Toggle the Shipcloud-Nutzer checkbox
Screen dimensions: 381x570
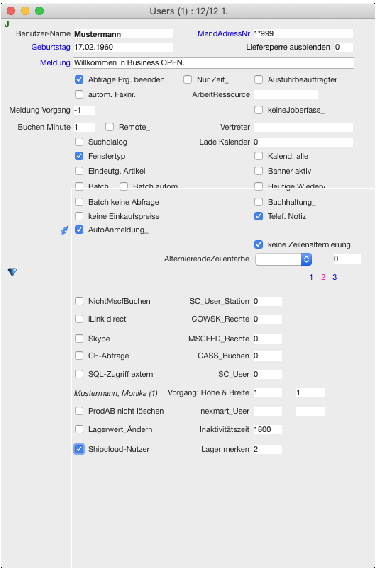79,449
